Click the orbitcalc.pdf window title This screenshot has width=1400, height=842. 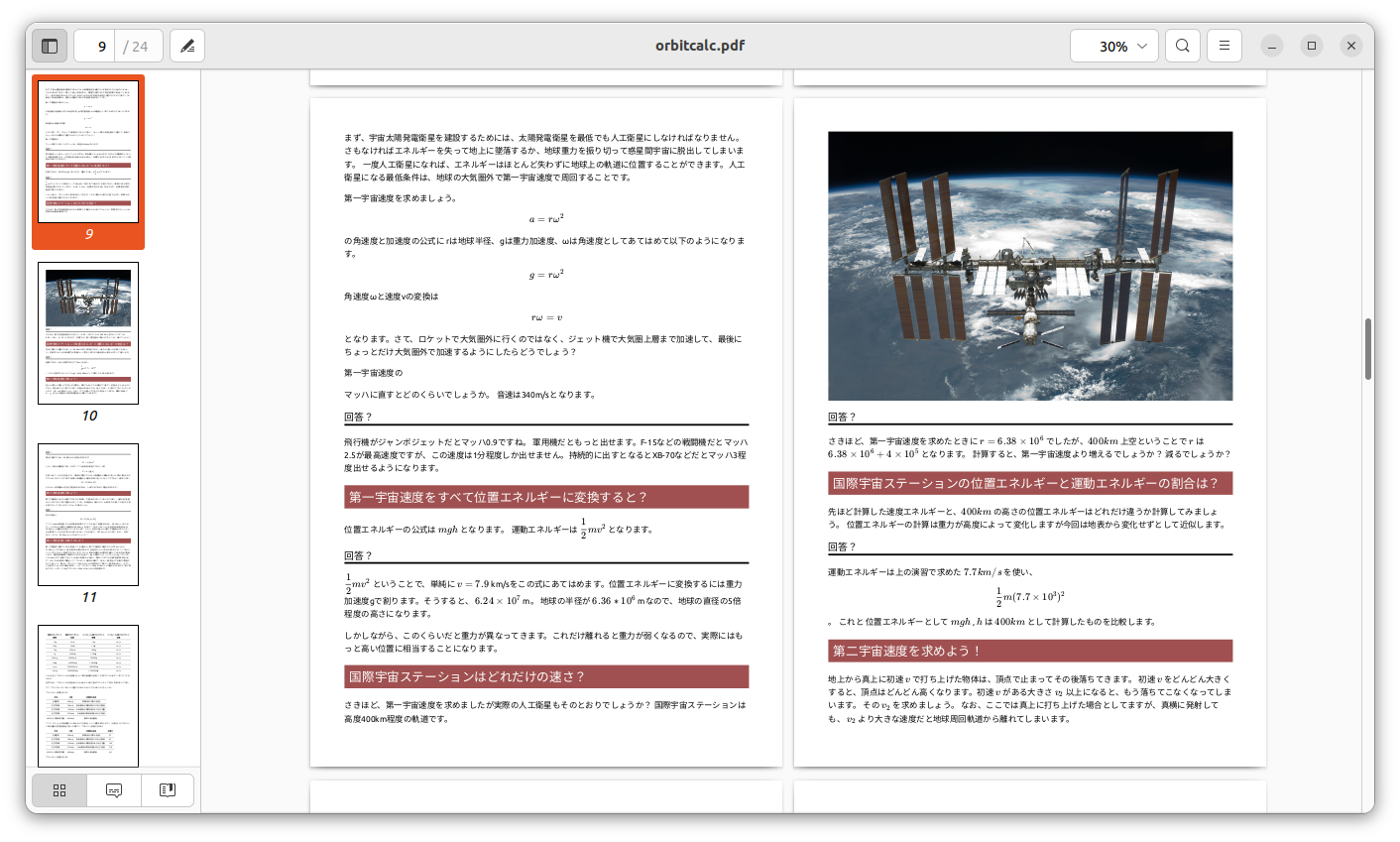pos(700,46)
